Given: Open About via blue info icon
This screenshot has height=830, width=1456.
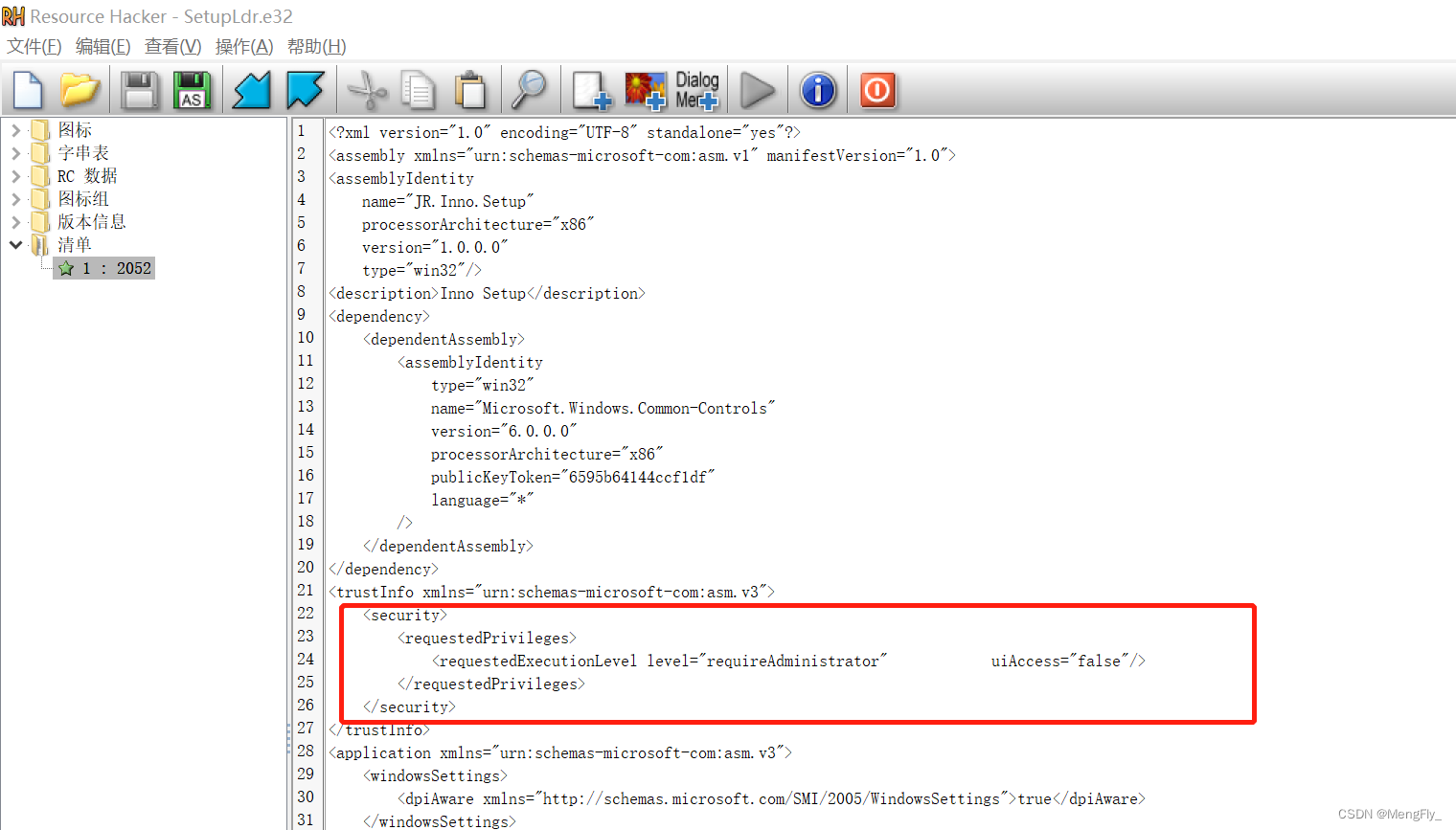Looking at the screenshot, I should tap(818, 90).
